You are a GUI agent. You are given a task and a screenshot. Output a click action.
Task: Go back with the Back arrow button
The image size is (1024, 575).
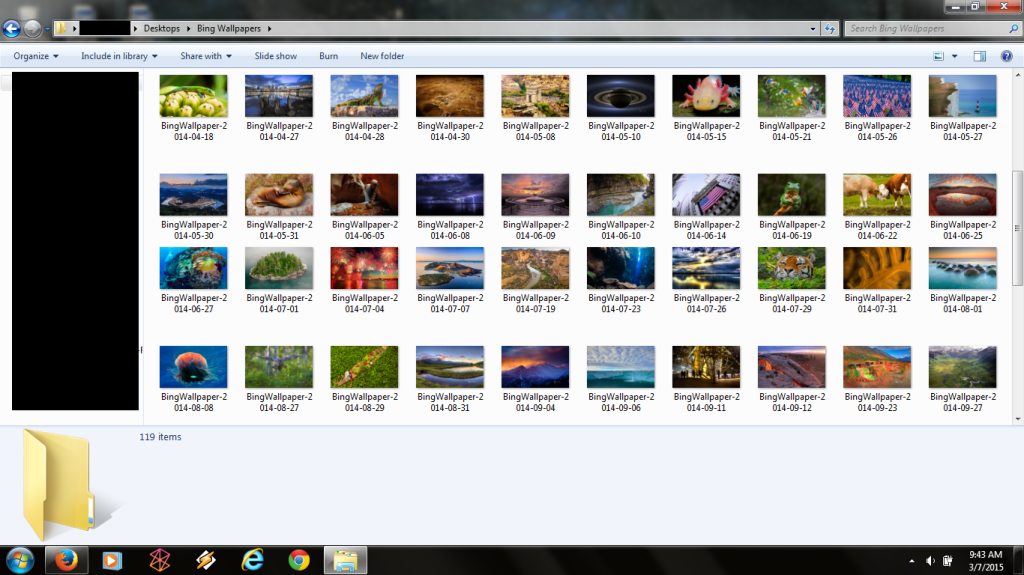click(12, 29)
